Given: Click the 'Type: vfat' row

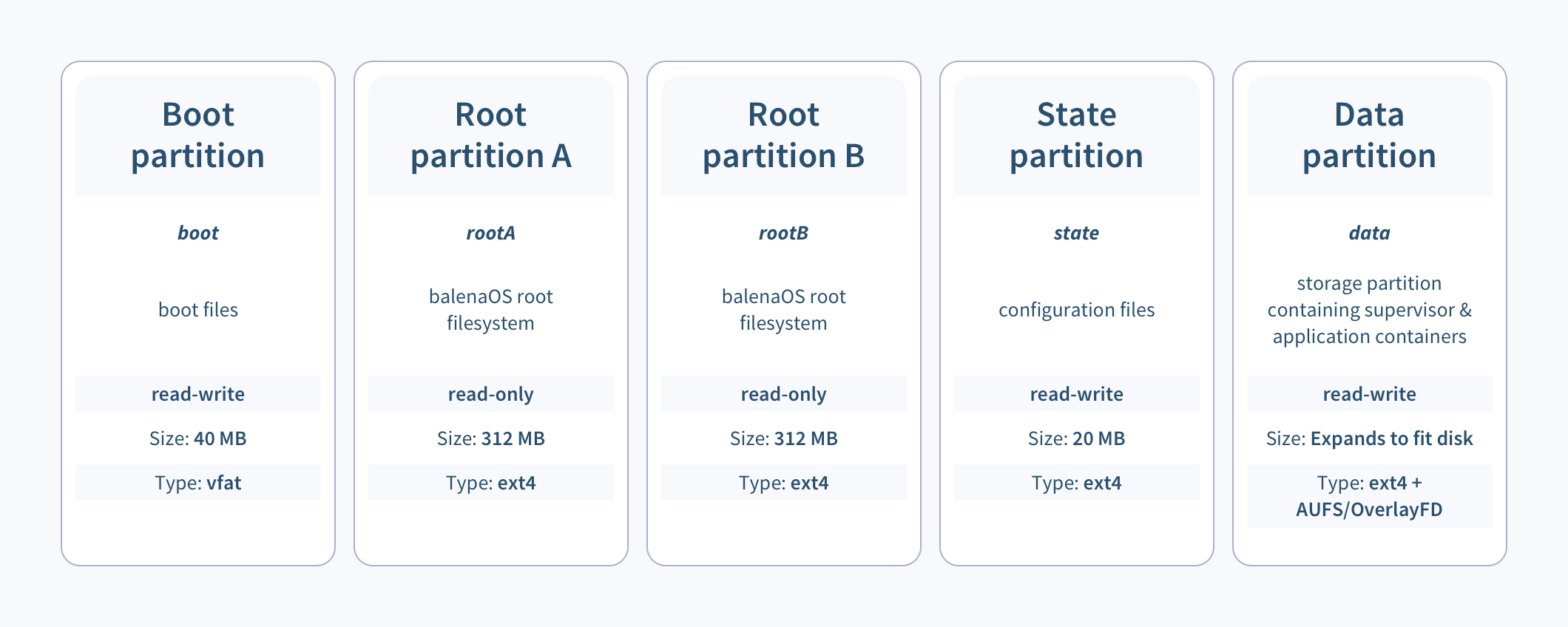Looking at the screenshot, I should click(x=198, y=483).
